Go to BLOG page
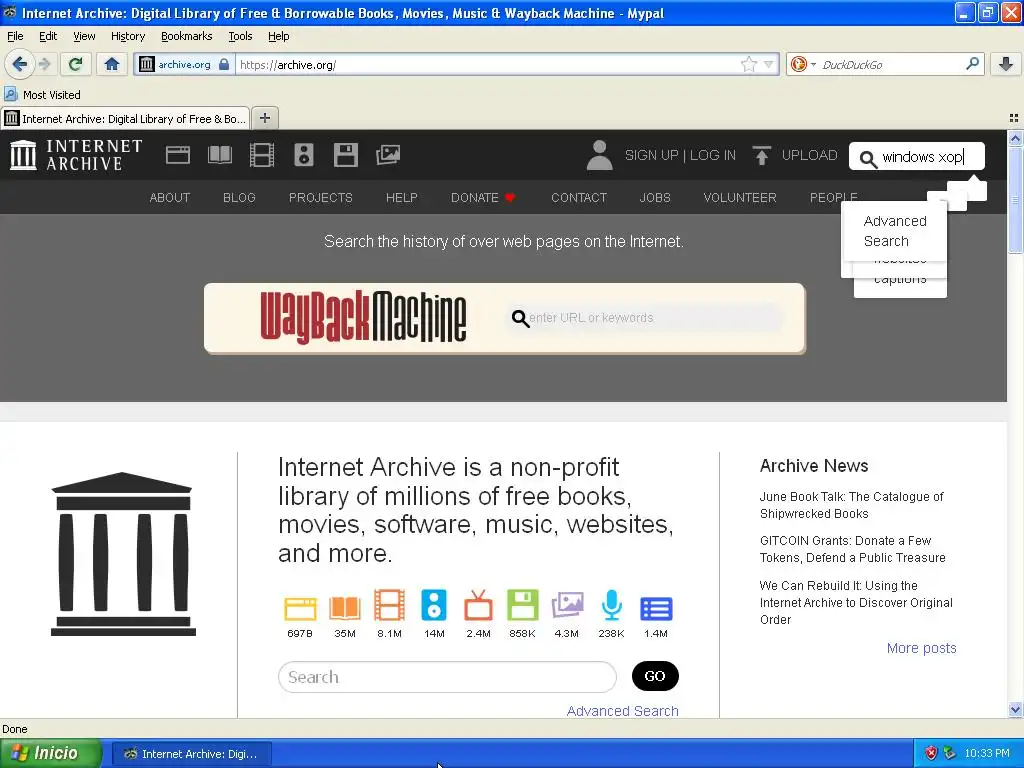The image size is (1024, 768). (239, 197)
